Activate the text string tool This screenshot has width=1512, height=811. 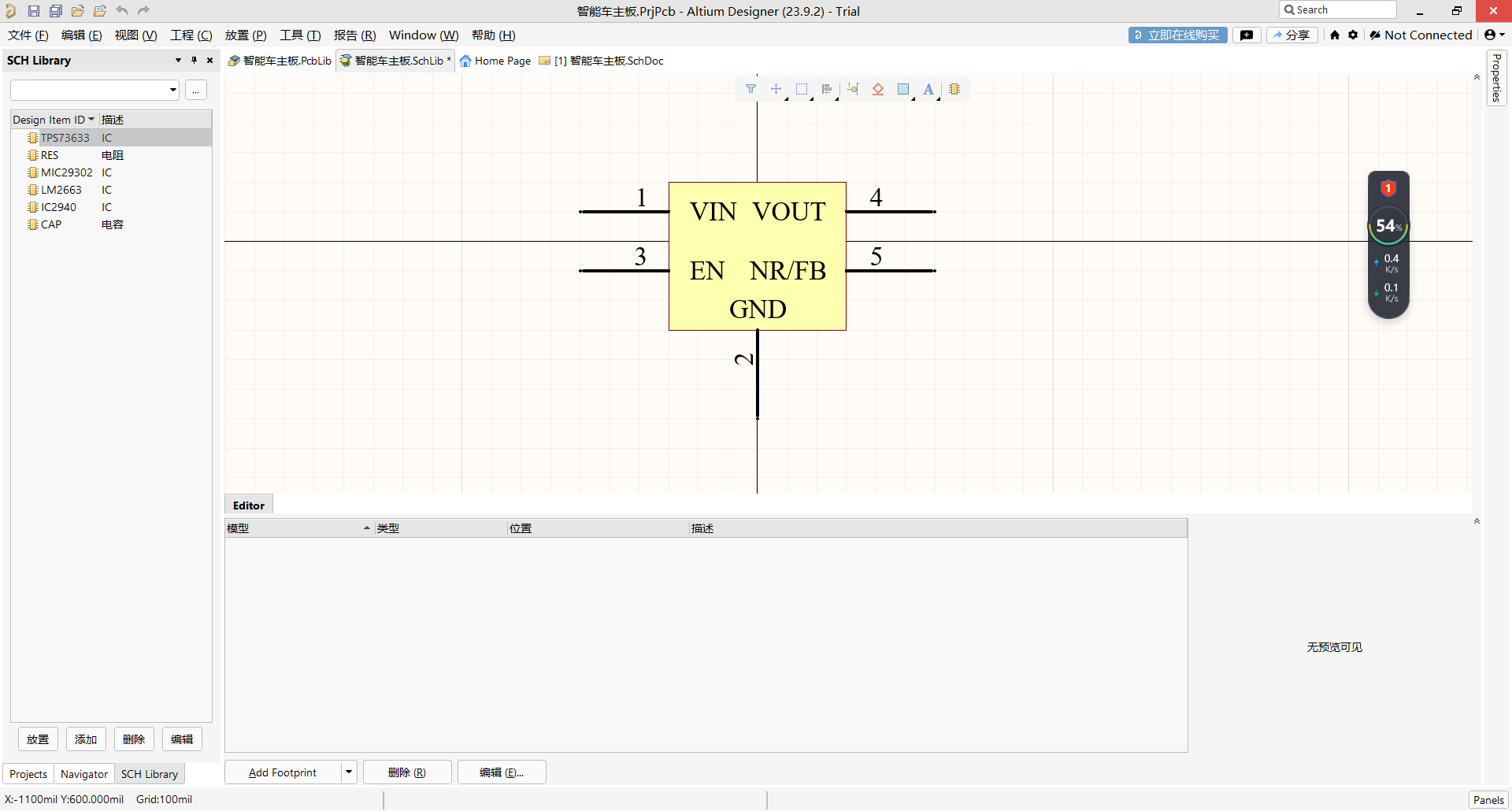[928, 89]
